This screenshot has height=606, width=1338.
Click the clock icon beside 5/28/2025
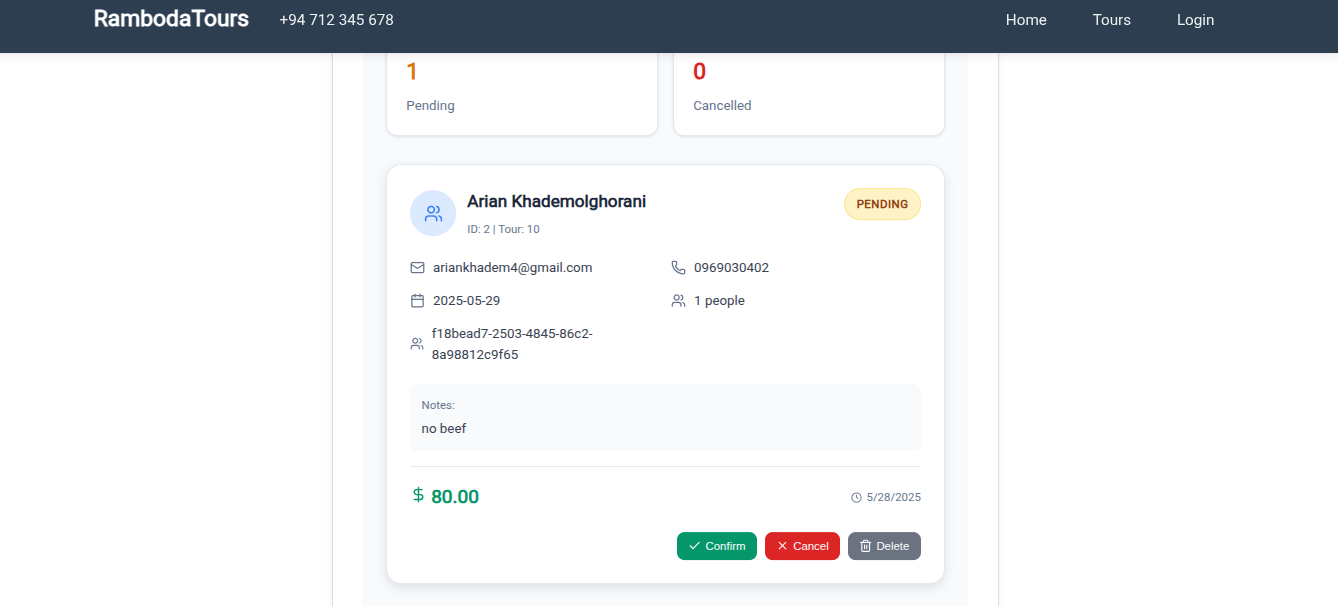click(x=856, y=497)
